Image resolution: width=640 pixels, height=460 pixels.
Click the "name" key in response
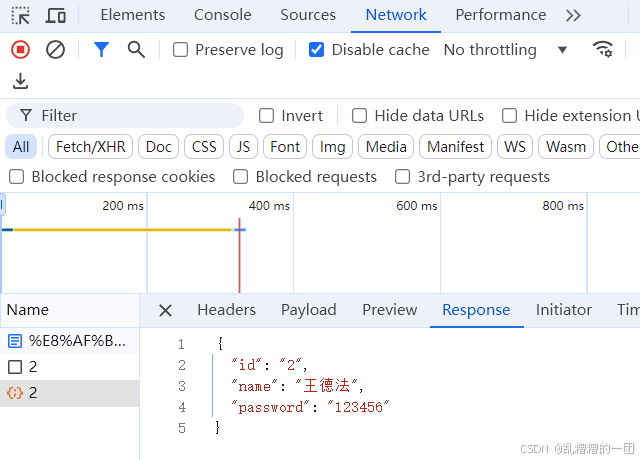[254, 386]
